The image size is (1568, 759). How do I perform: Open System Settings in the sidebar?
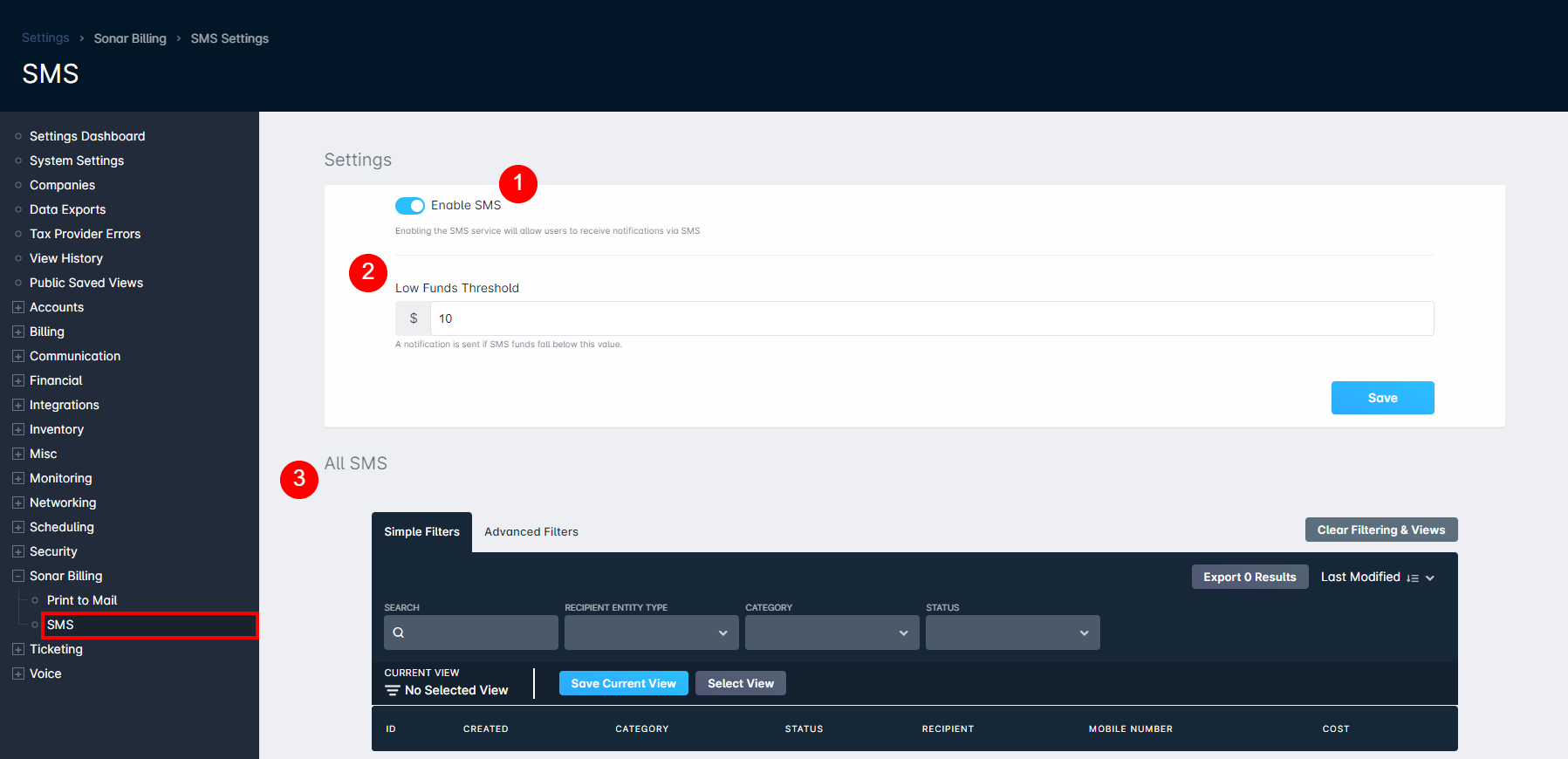point(77,161)
